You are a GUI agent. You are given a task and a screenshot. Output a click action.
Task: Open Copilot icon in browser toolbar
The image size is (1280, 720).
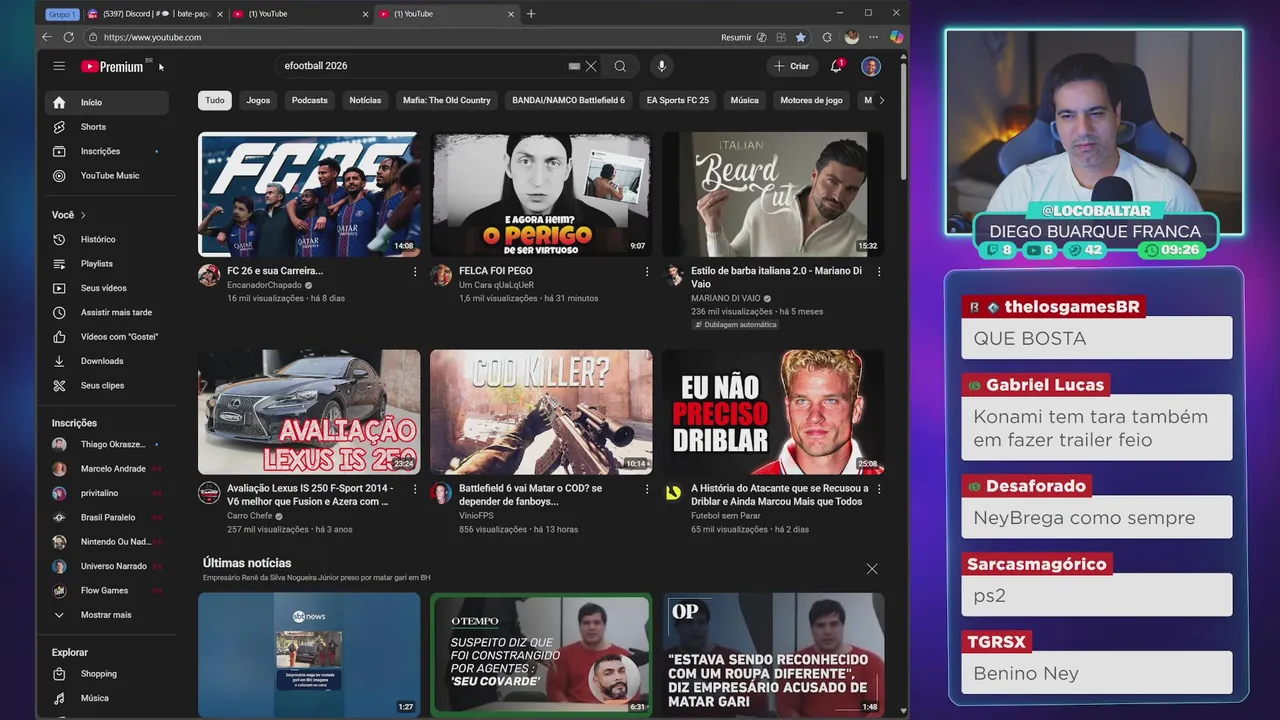[896, 37]
